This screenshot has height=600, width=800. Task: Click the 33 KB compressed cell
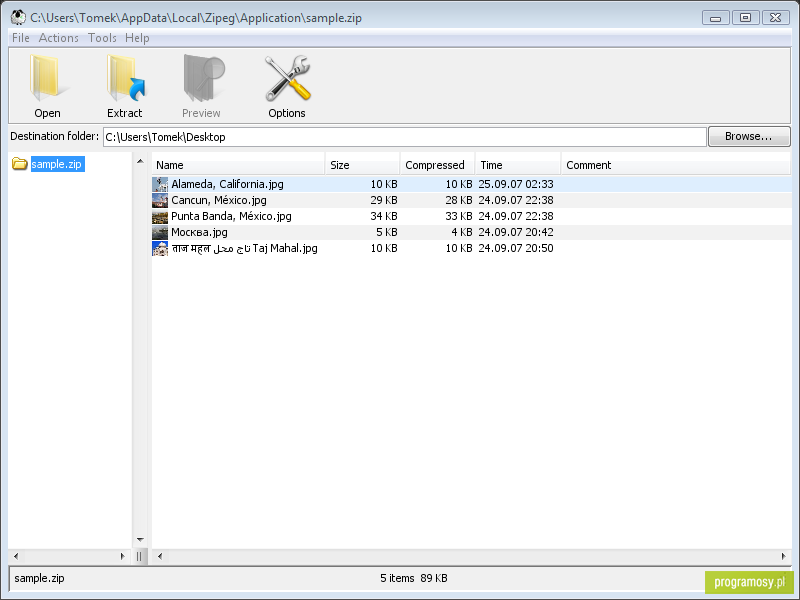(x=459, y=216)
